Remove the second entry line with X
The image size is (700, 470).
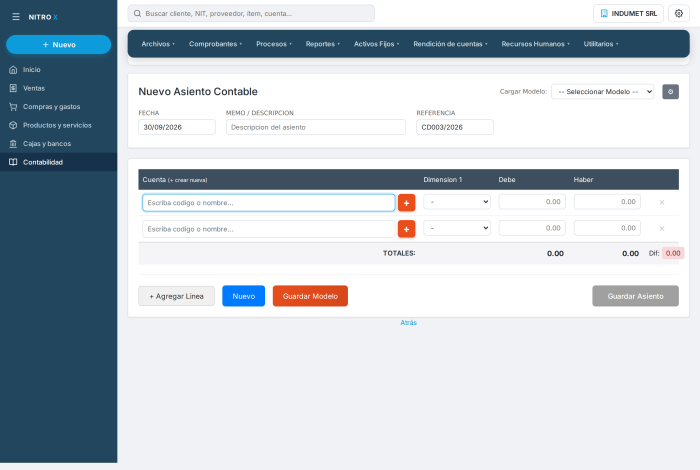(x=662, y=229)
